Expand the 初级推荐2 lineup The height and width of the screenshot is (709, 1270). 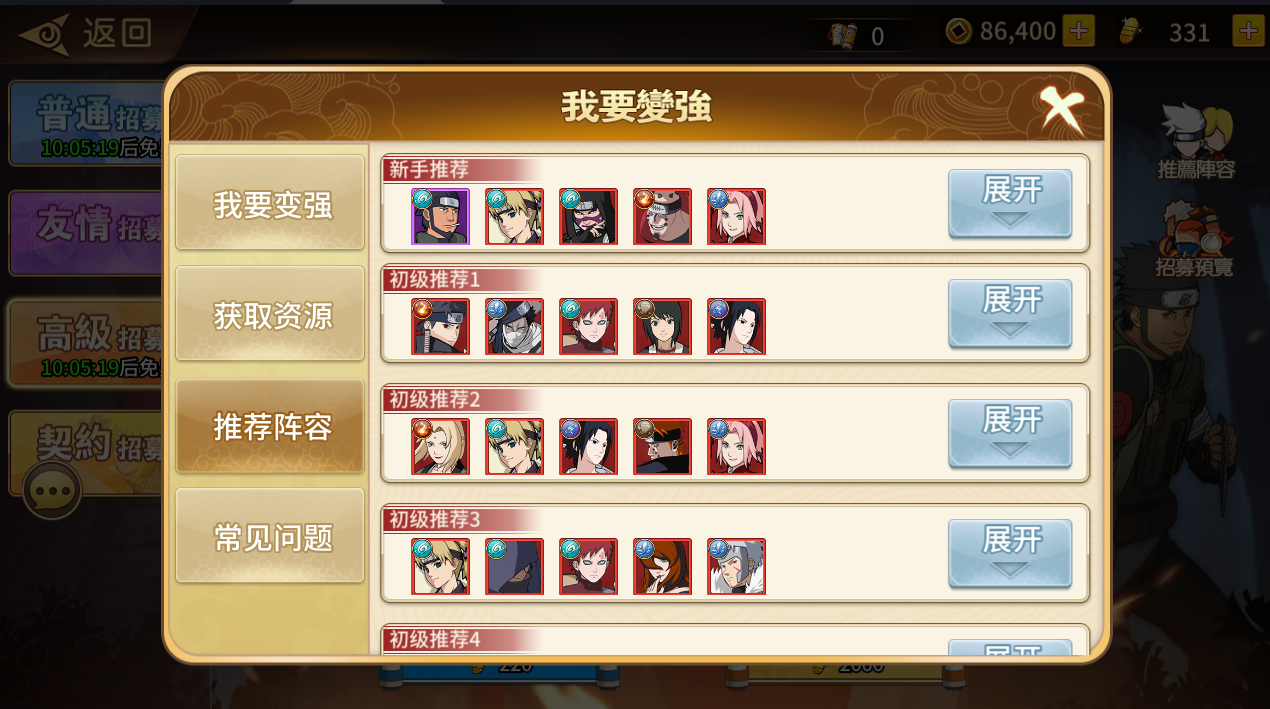(x=1010, y=434)
